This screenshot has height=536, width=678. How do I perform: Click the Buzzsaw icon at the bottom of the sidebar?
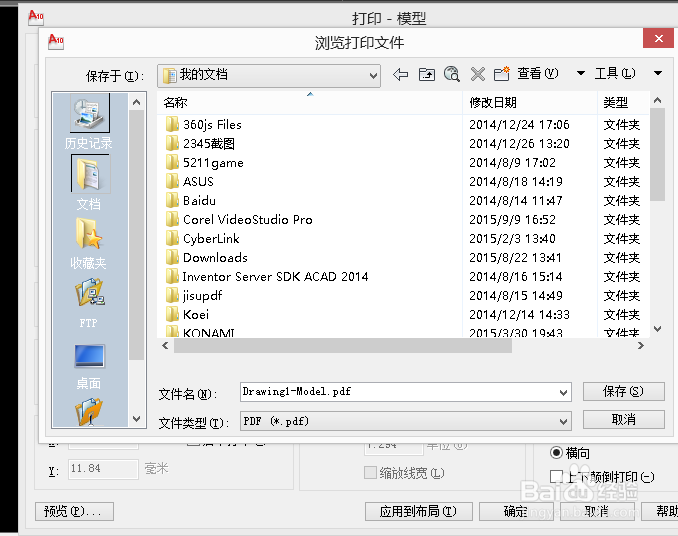89,411
